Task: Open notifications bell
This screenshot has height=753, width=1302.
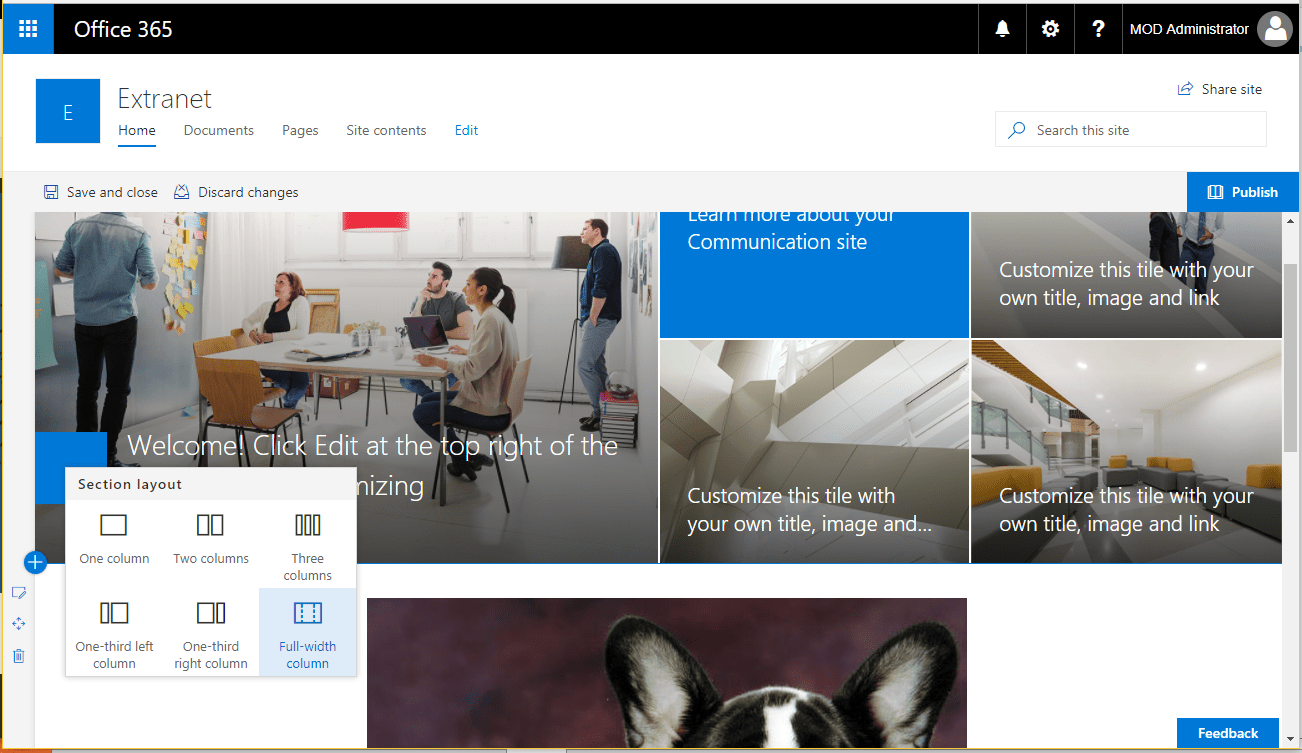Action: [1002, 29]
